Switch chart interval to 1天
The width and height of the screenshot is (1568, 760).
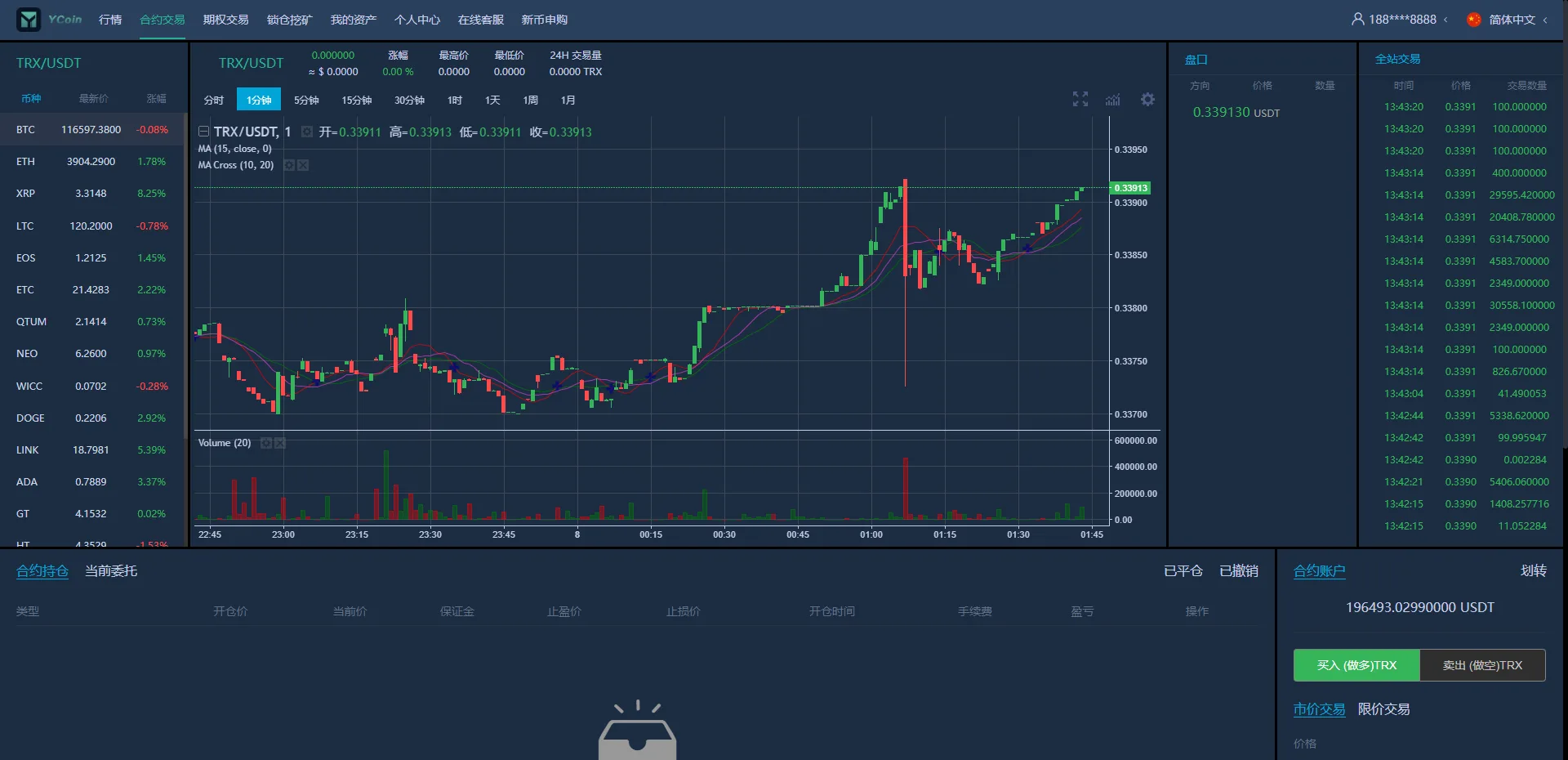pyautogui.click(x=492, y=100)
